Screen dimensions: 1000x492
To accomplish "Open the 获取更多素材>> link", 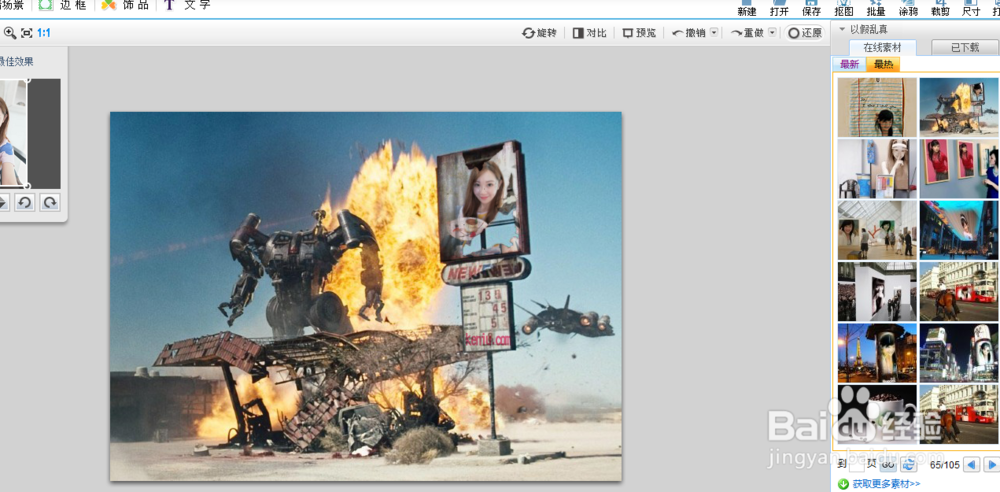I will 886,484.
